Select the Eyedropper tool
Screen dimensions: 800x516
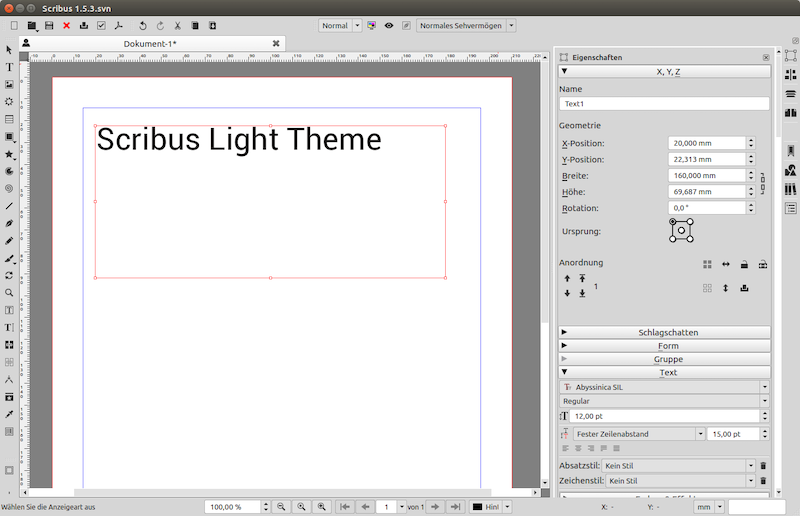[x=9, y=414]
